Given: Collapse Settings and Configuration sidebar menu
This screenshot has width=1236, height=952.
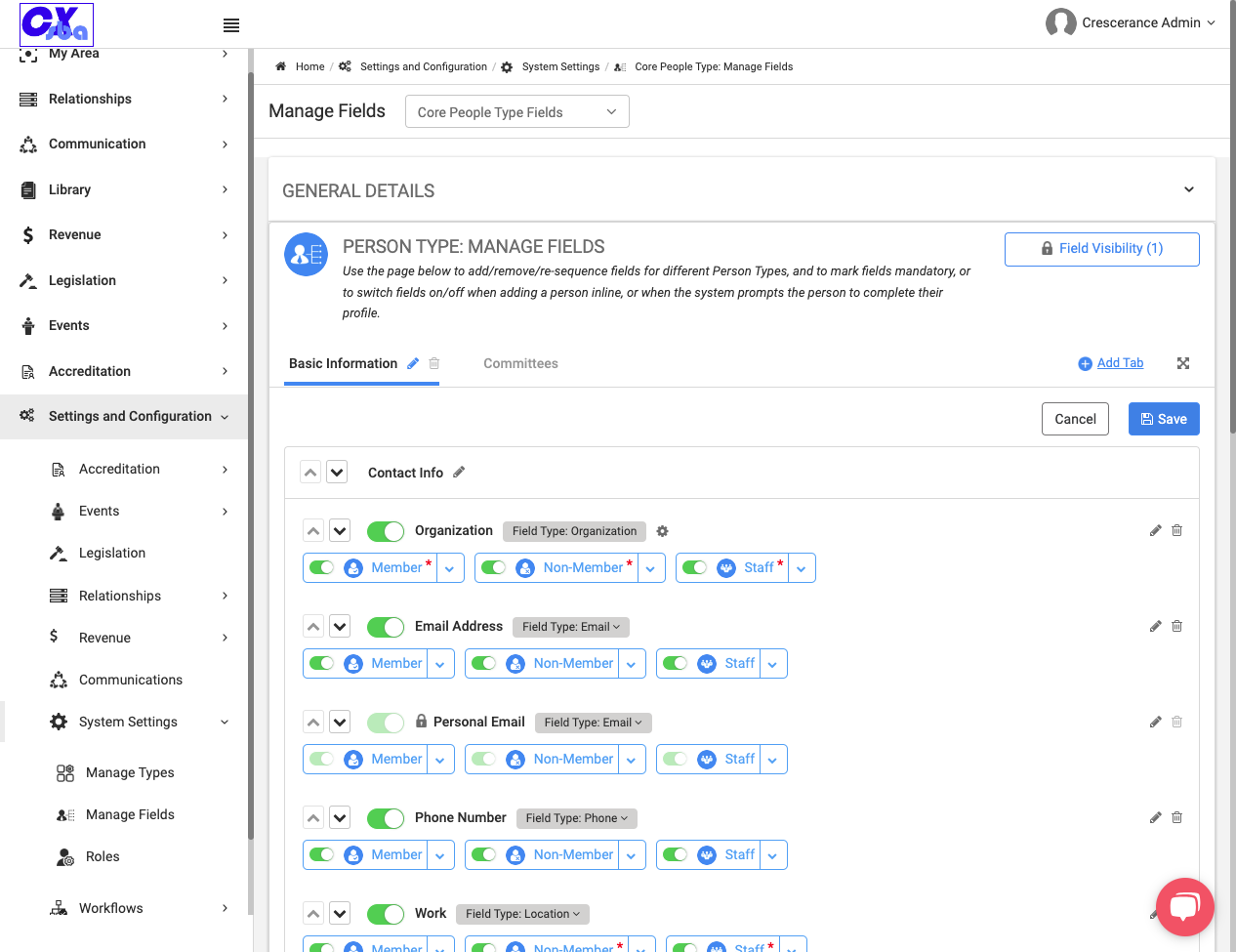Looking at the screenshot, I should [x=123, y=416].
